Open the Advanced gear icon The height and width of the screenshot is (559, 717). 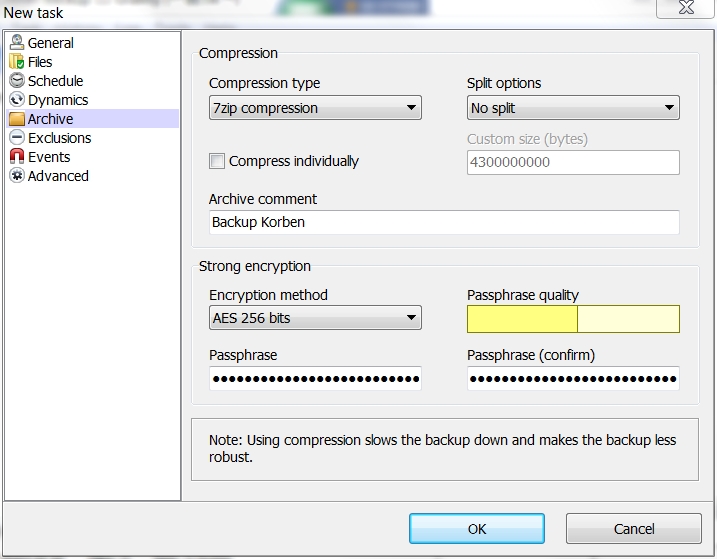tap(17, 176)
